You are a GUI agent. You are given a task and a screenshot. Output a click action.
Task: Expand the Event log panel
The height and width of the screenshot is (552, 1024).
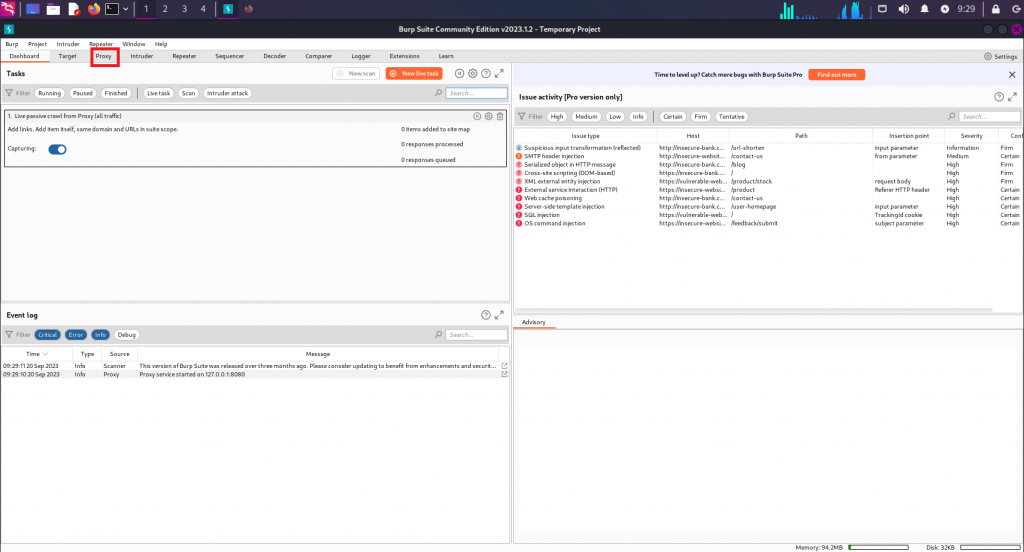coord(499,315)
